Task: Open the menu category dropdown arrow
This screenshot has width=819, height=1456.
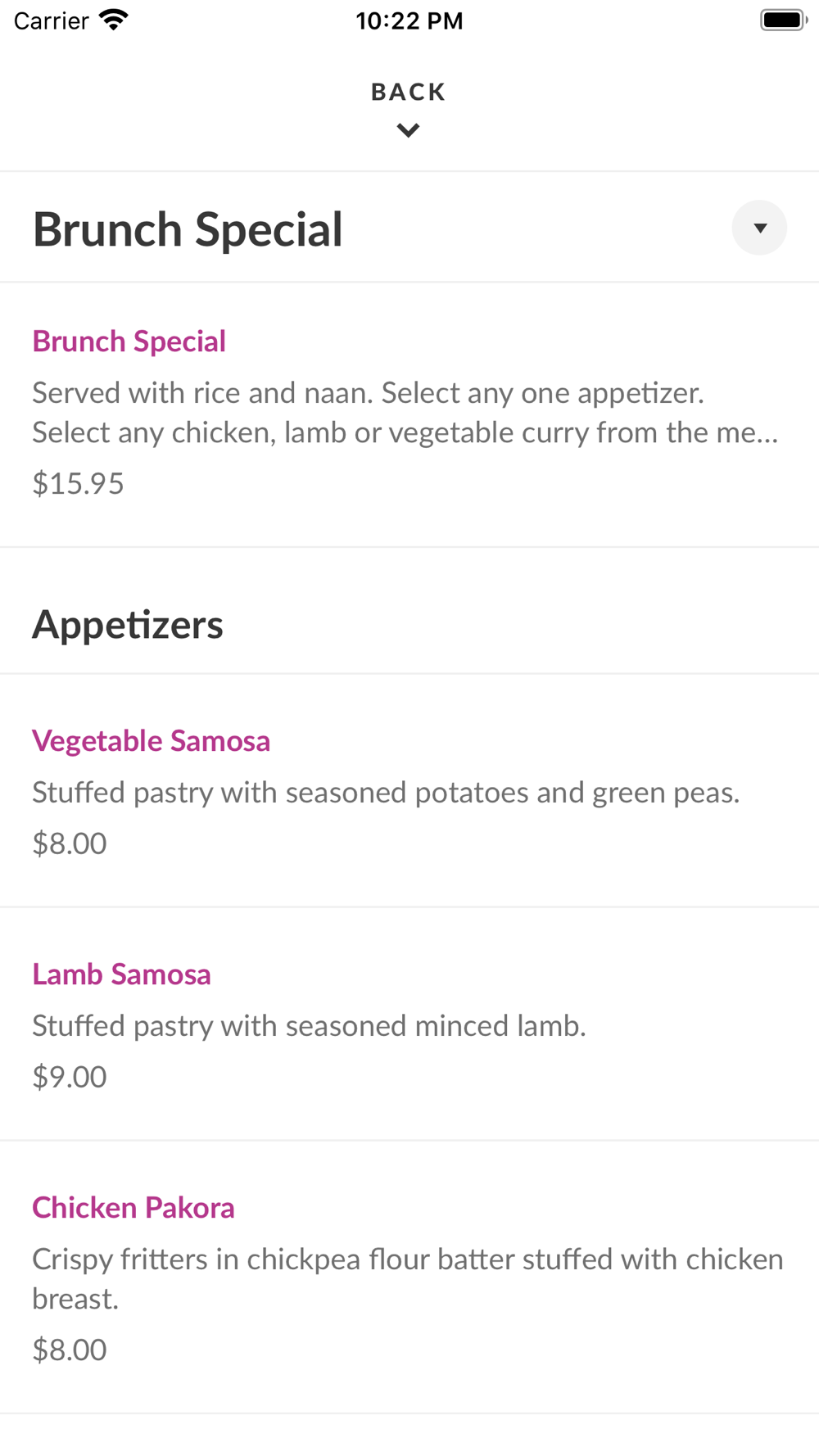Action: [759, 228]
